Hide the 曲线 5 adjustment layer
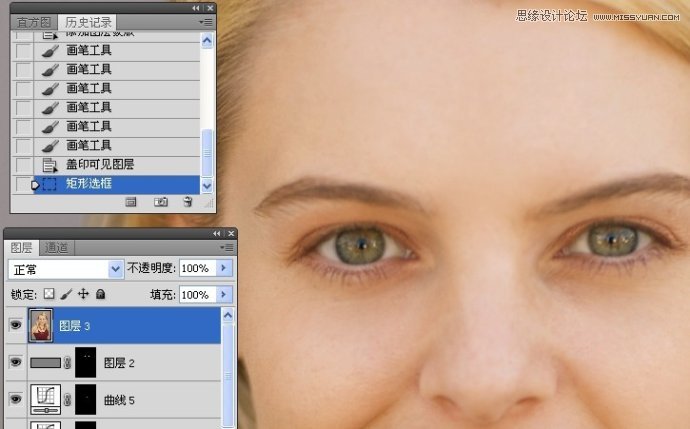The image size is (690, 429). tap(15, 399)
